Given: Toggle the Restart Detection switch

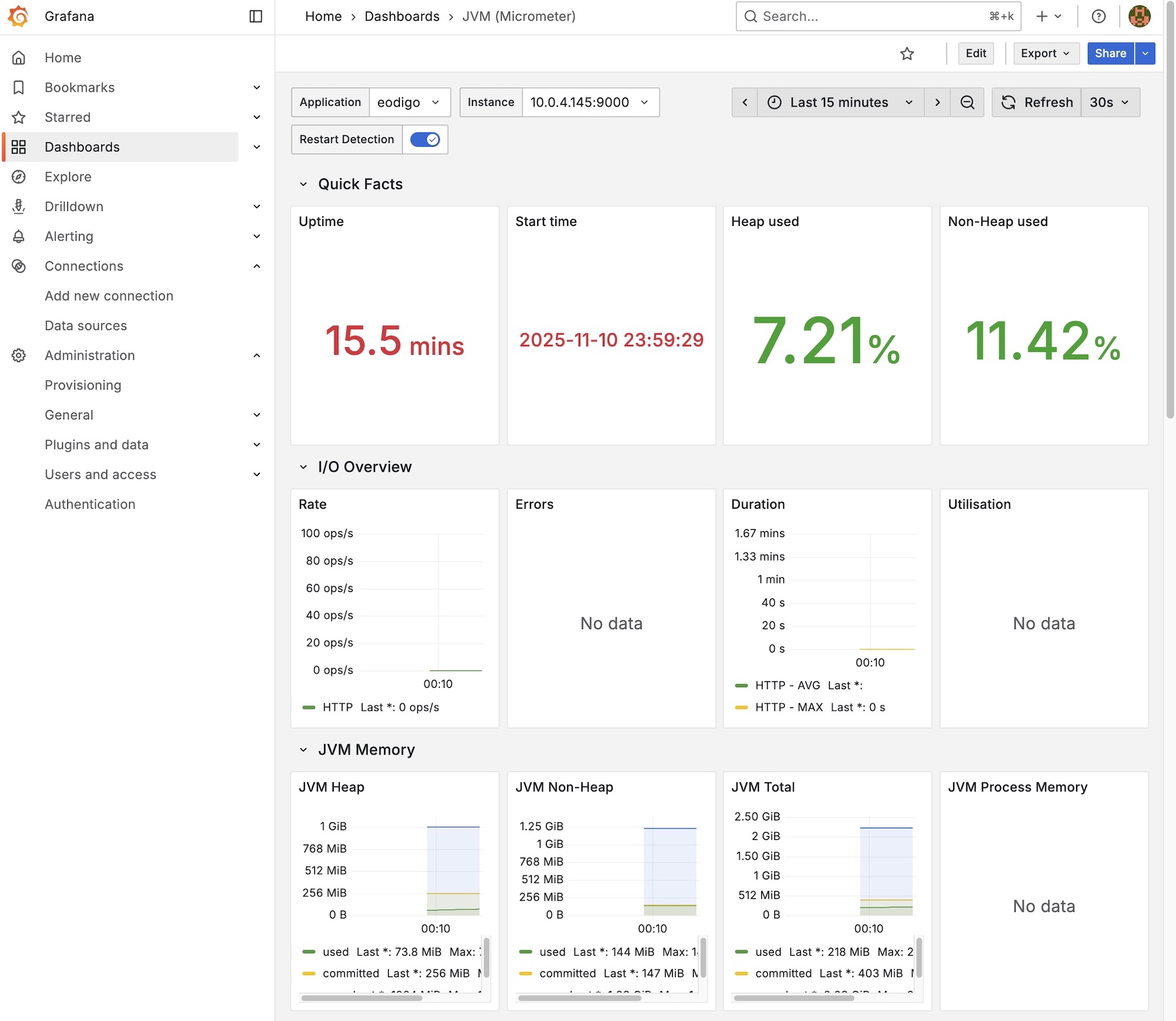Looking at the screenshot, I should 425,140.
